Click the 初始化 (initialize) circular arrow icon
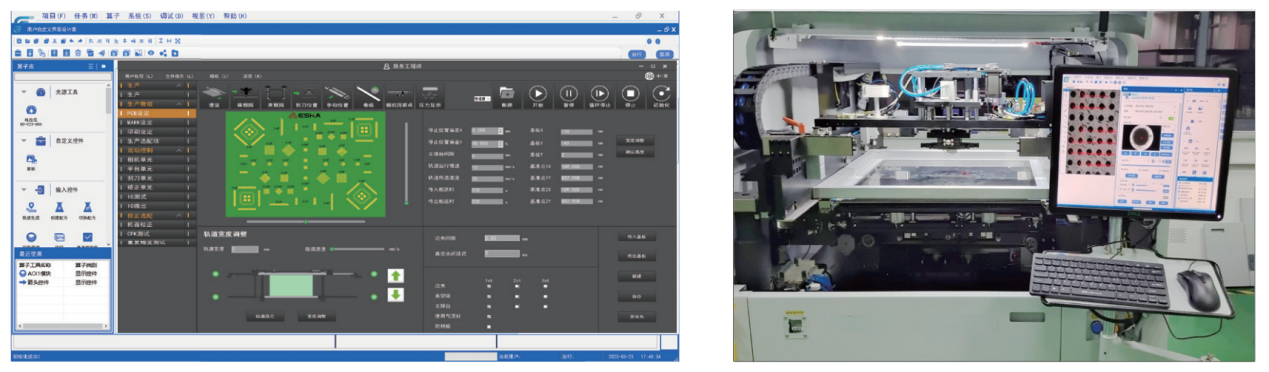This screenshot has height=372, width=1269. tap(661, 92)
